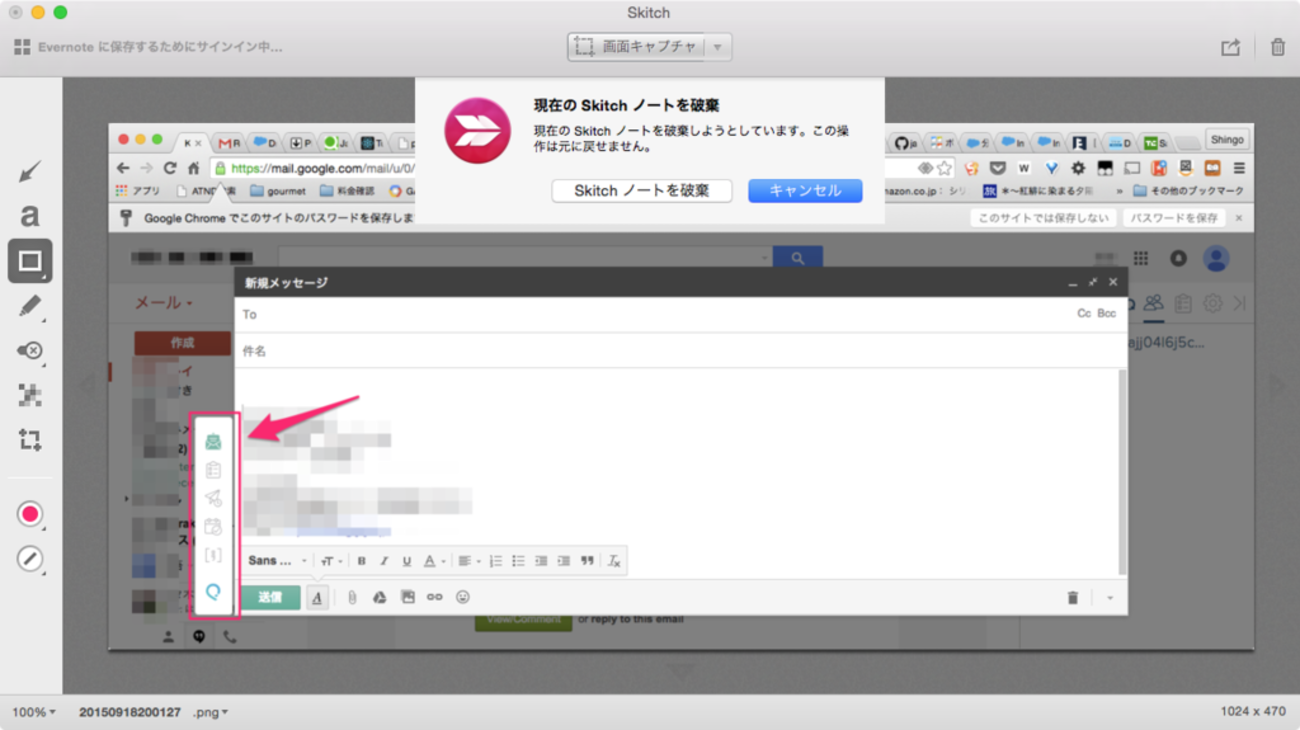The image size is (1300, 730).
Task: Open the 料金確認 bookmark folder
Action: (349, 190)
